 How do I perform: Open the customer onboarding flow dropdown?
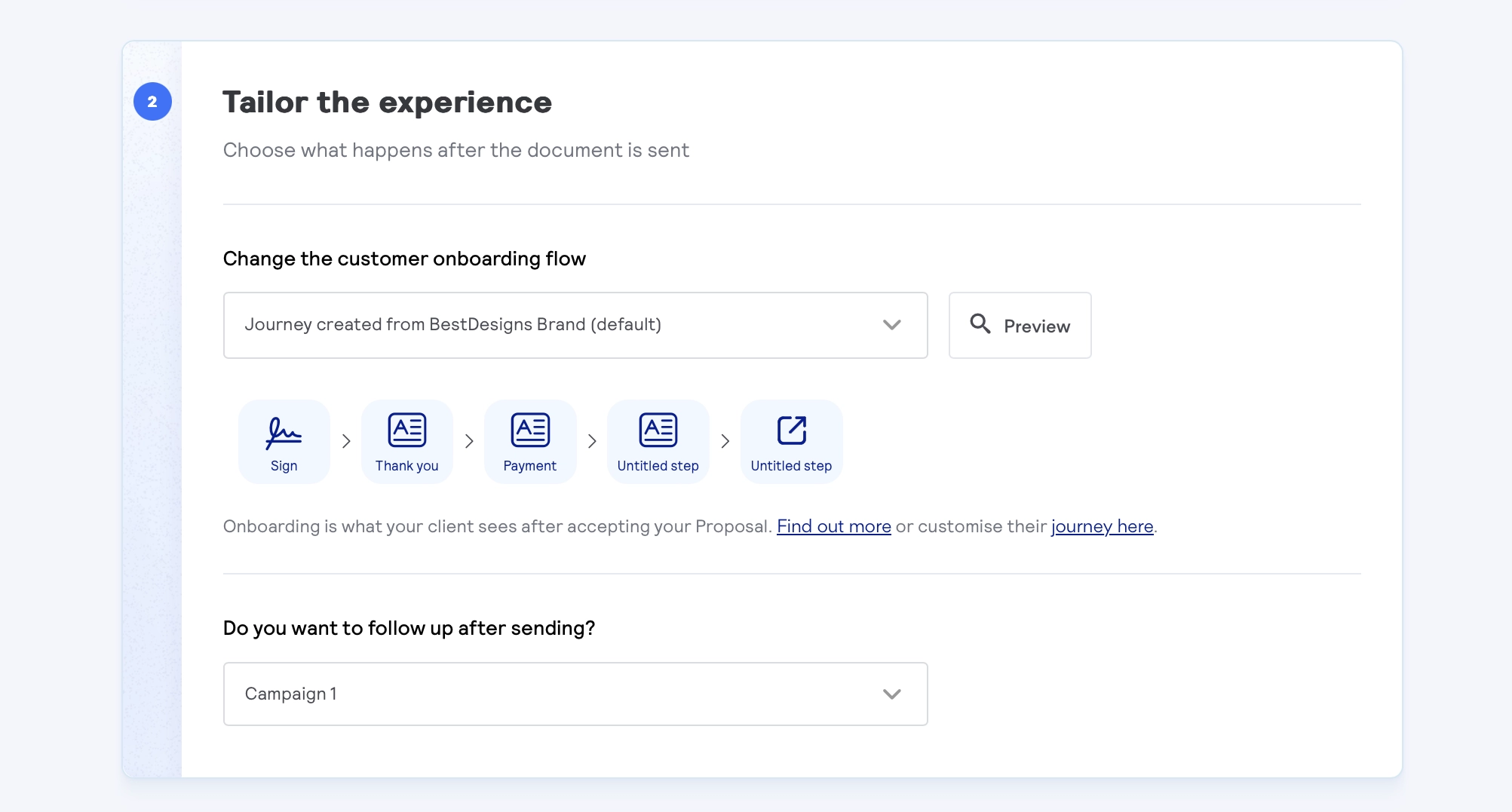point(575,325)
